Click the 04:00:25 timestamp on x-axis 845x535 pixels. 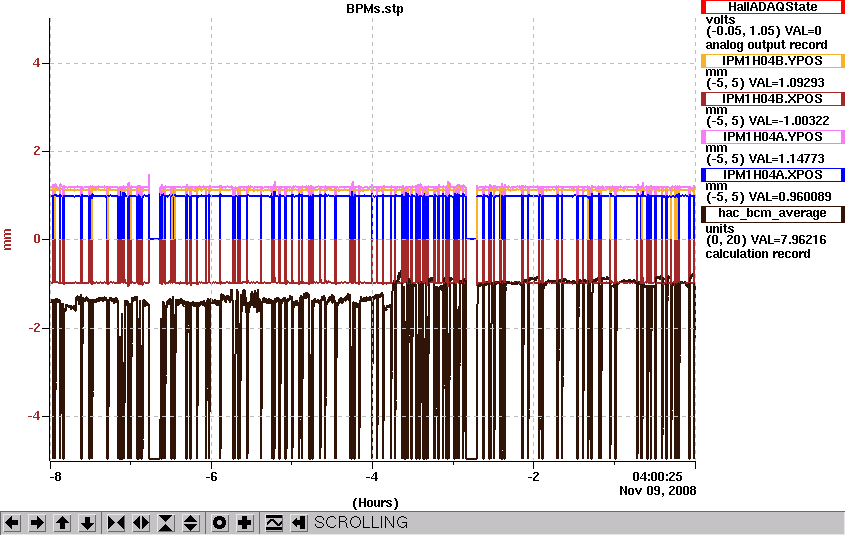click(x=657, y=477)
